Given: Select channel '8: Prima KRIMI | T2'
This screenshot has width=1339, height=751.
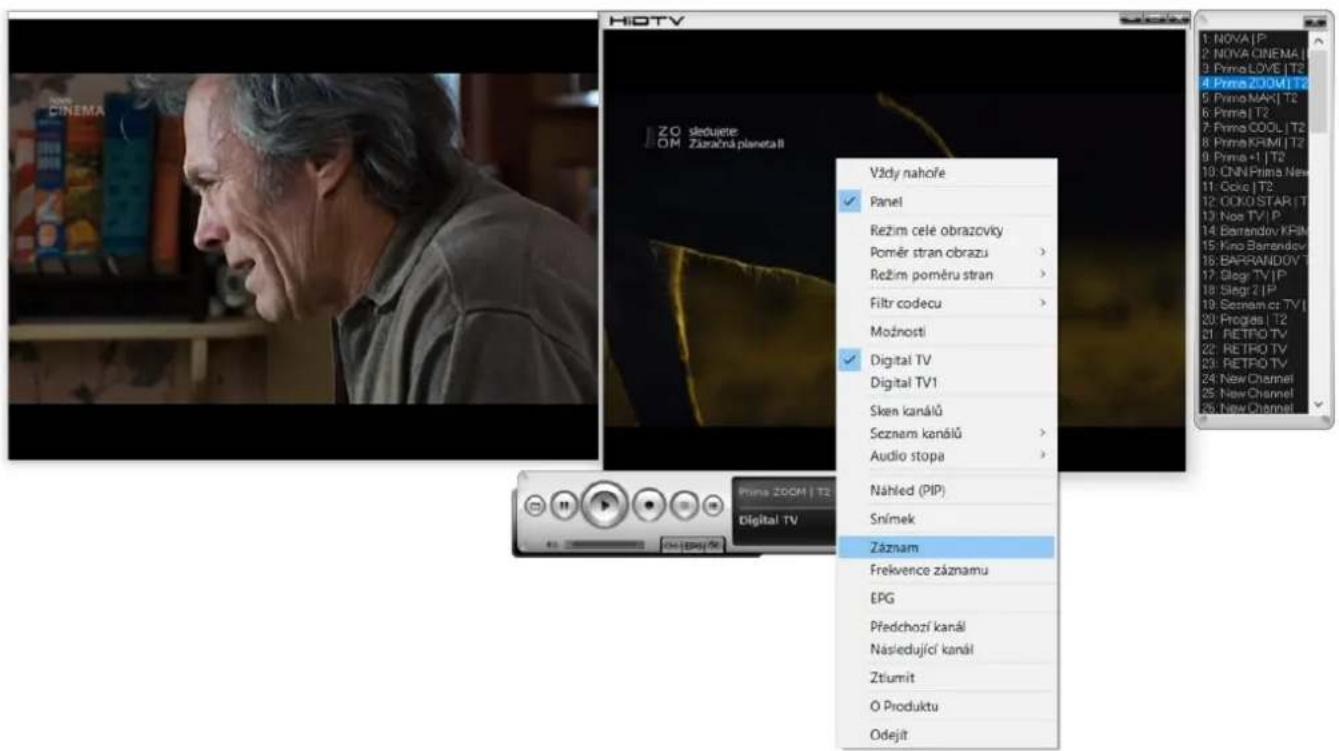Looking at the screenshot, I should [1255, 142].
